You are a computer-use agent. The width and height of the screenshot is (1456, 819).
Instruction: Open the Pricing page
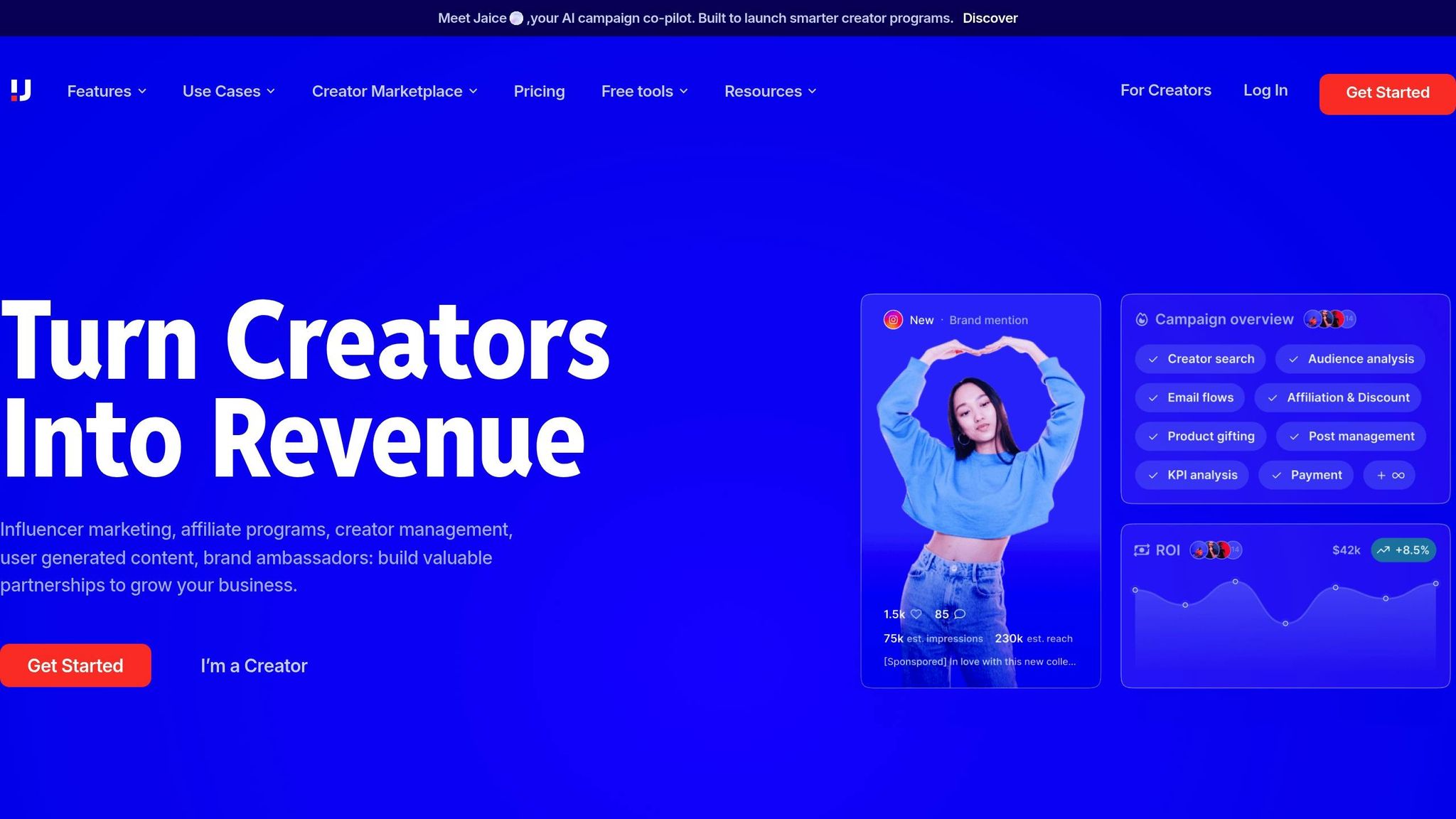539,91
